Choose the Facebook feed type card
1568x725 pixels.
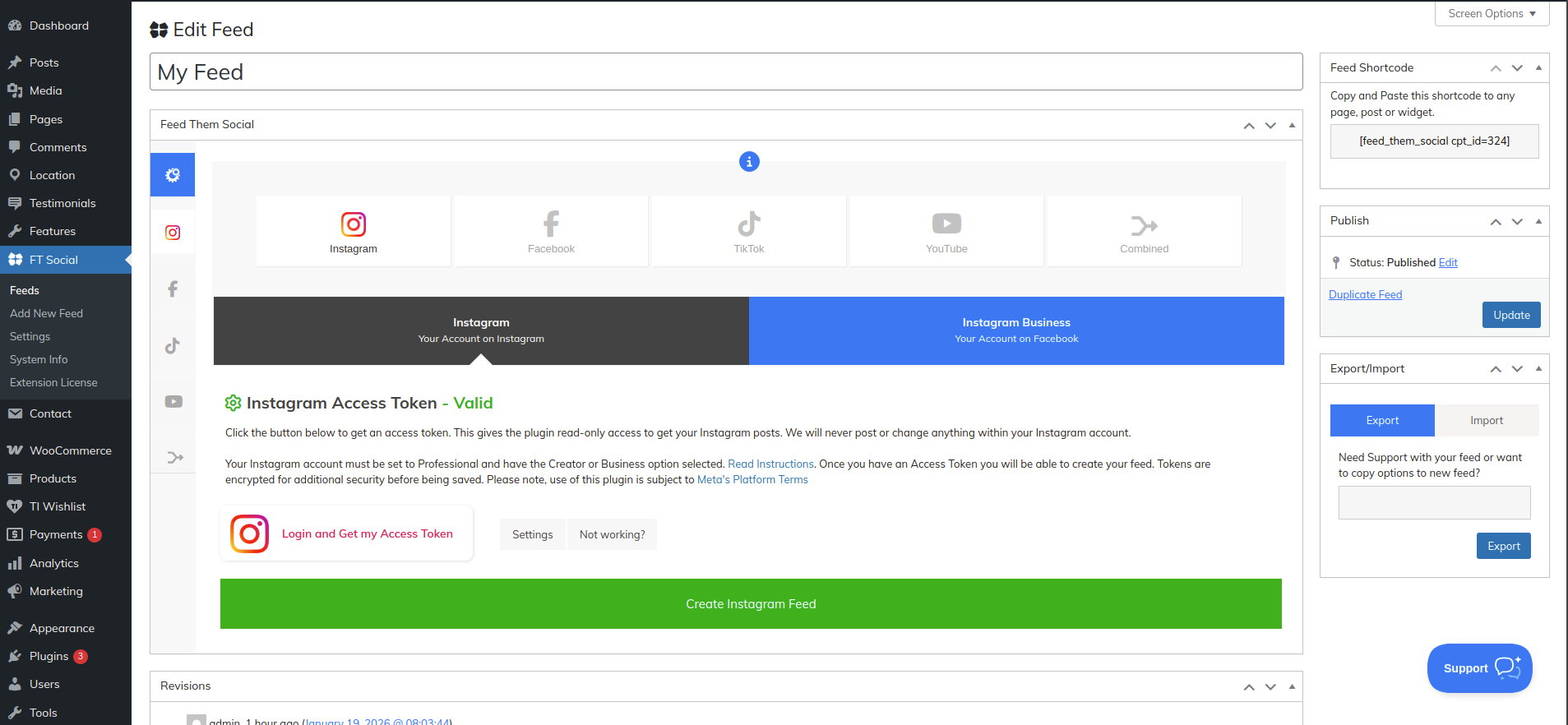[x=551, y=231]
